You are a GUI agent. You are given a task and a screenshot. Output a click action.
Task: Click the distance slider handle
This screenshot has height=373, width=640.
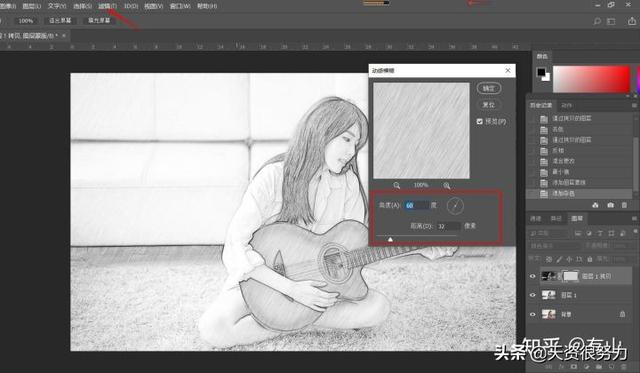[390, 240]
